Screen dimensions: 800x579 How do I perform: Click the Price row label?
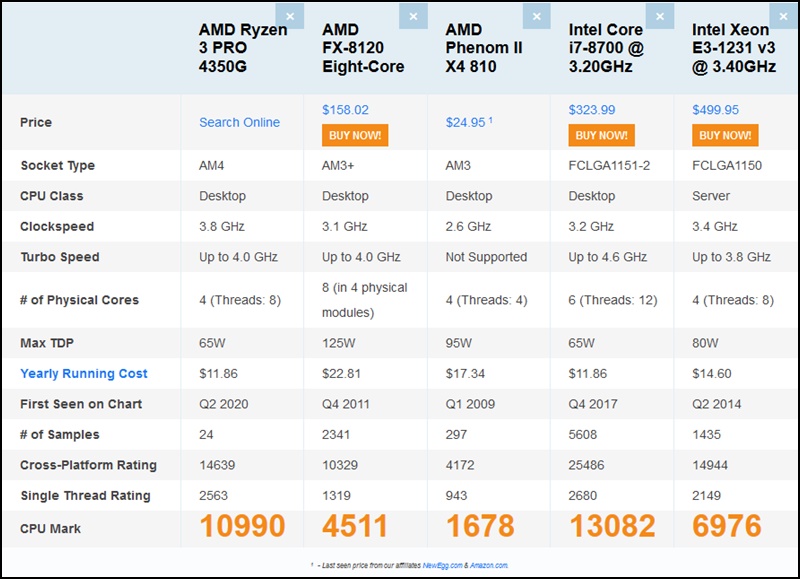pyautogui.click(x=36, y=122)
